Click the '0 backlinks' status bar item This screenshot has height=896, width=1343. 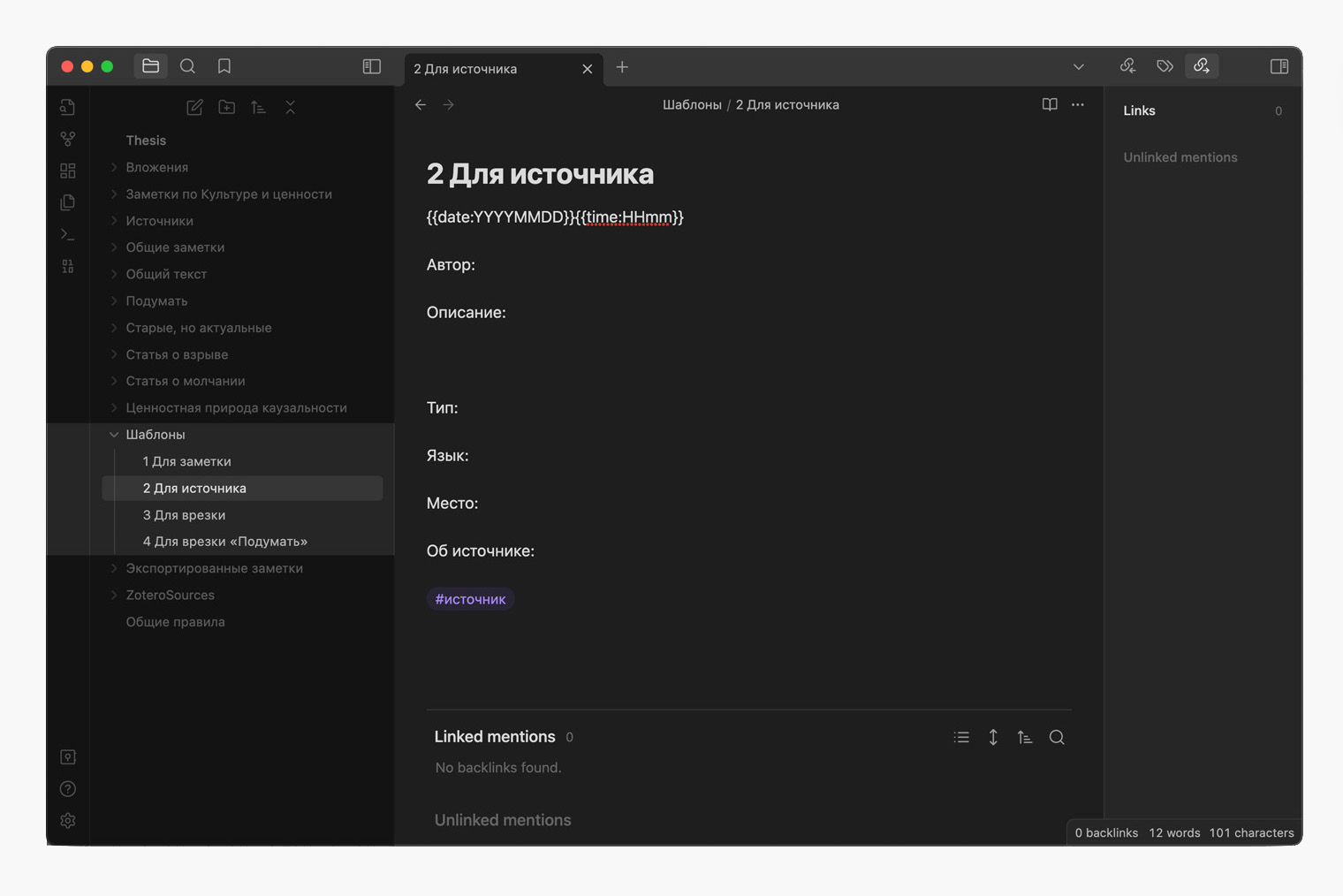[x=1106, y=832]
